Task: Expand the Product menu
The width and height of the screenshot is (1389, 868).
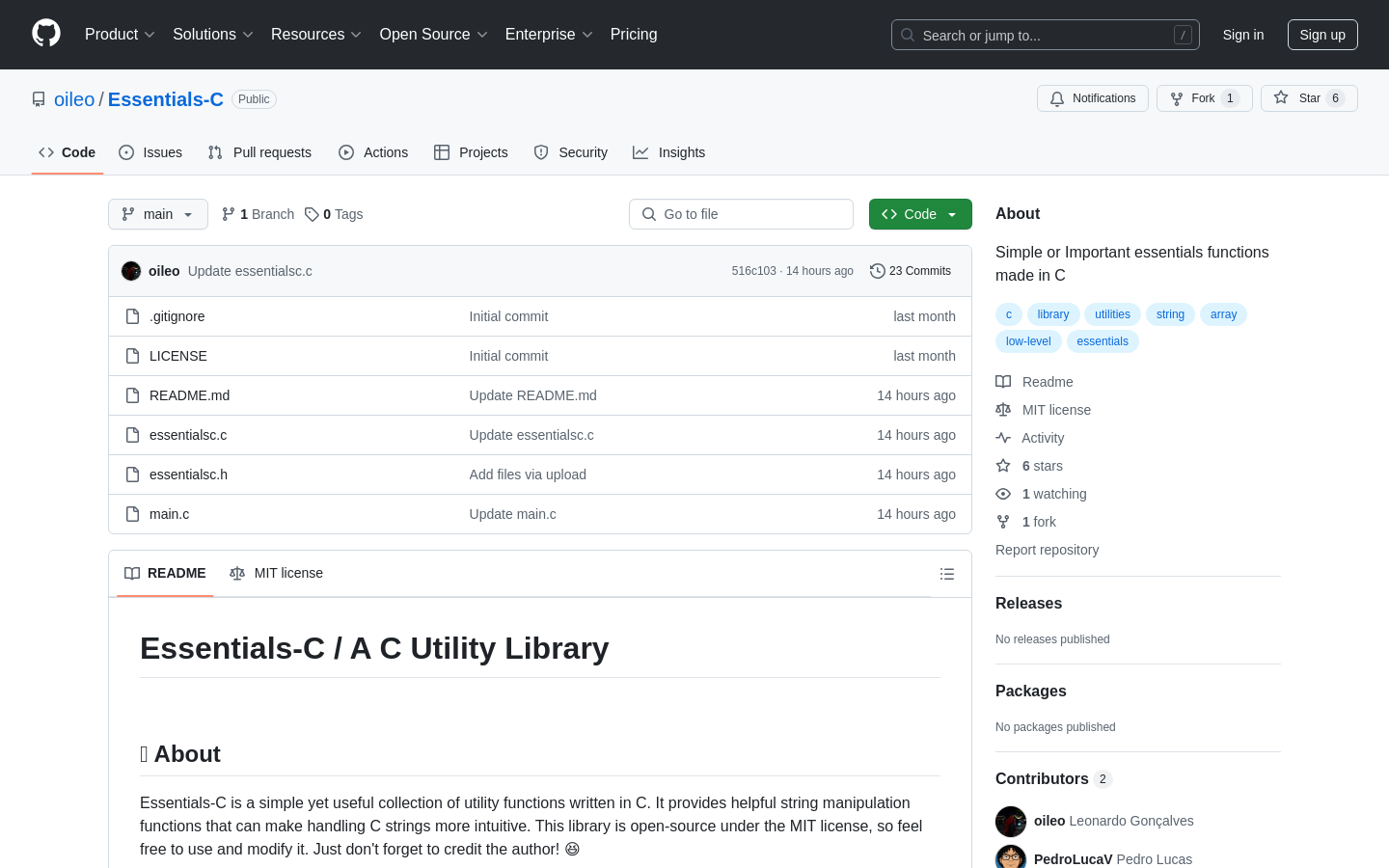Action: pos(120,35)
